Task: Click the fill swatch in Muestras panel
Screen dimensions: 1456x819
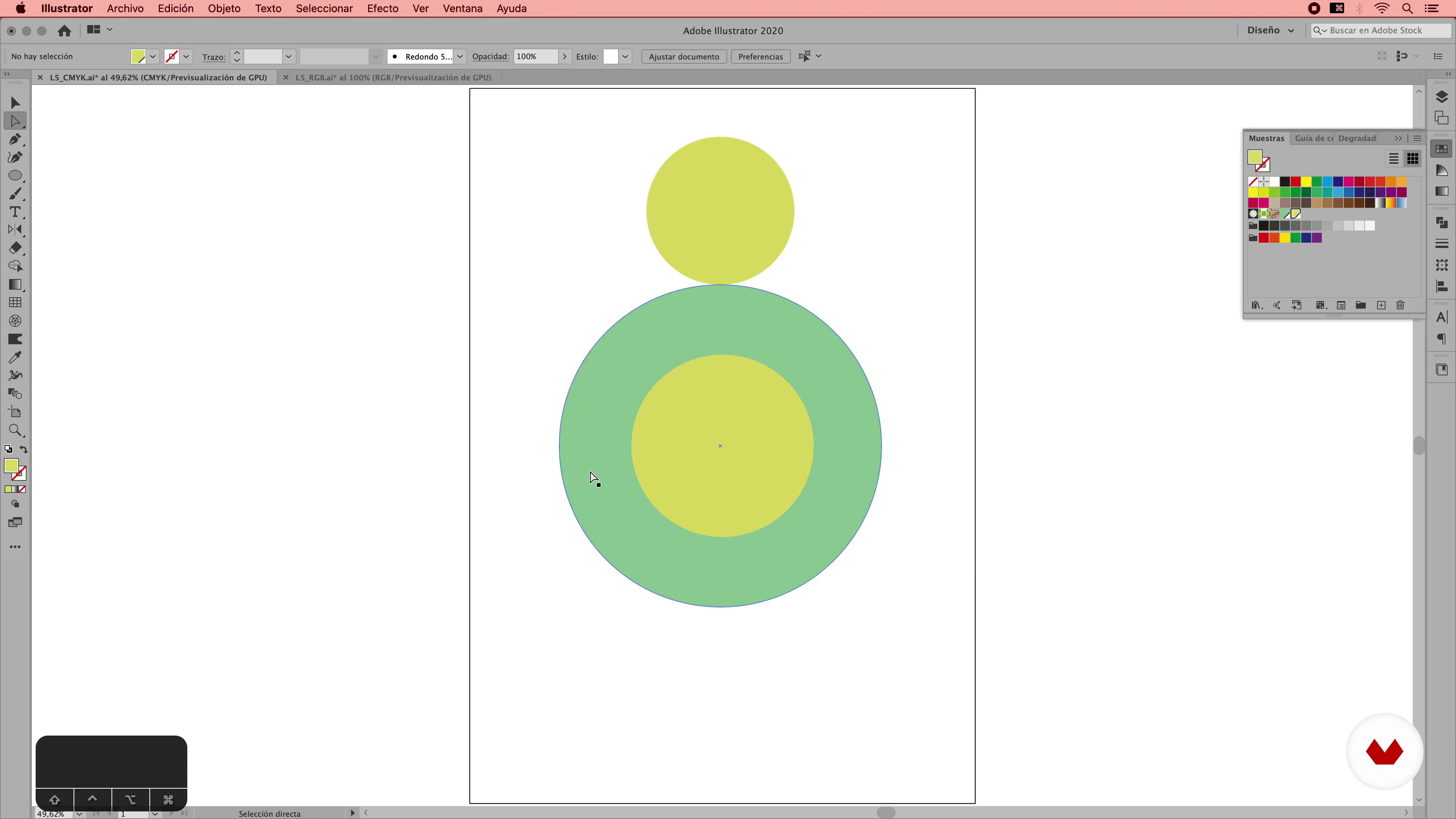Action: click(x=1255, y=157)
